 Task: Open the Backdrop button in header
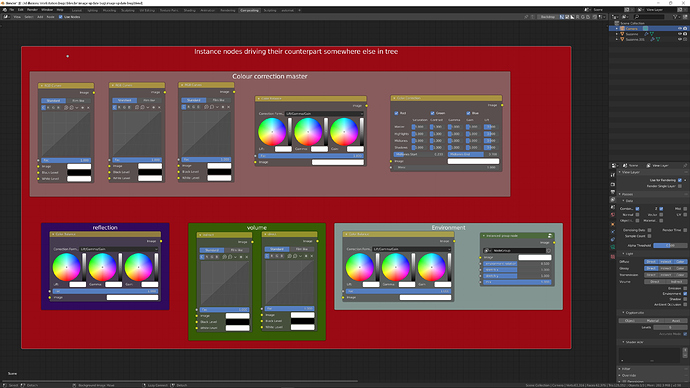pos(548,17)
